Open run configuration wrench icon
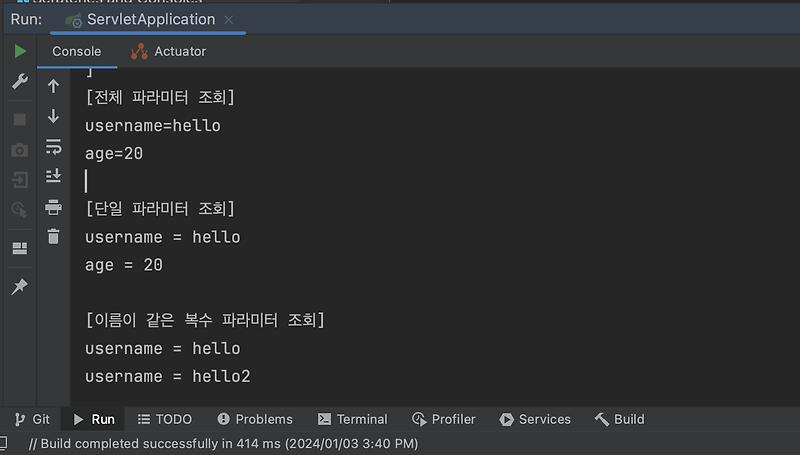Image resolution: width=800 pixels, height=455 pixels. (x=20, y=82)
